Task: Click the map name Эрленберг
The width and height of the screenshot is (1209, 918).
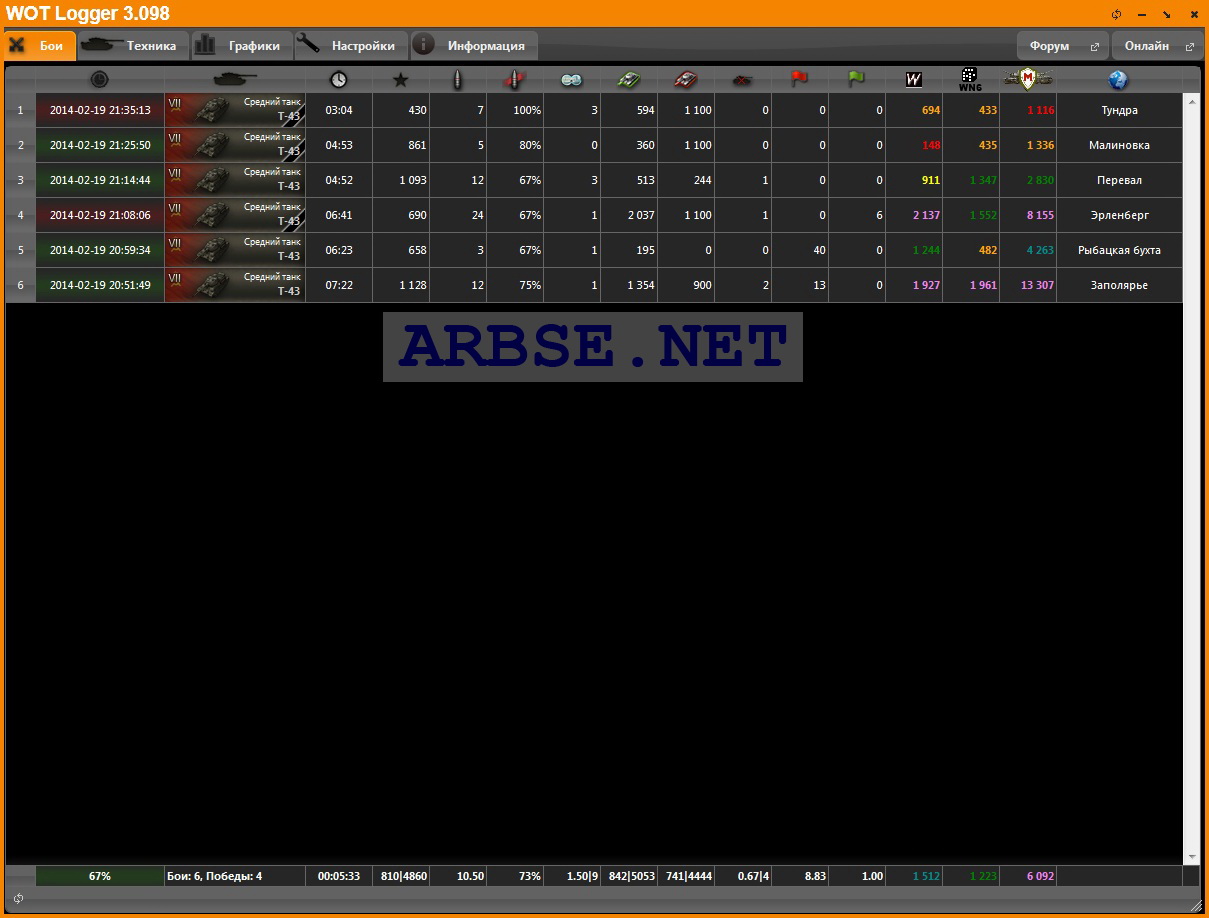Action: pyautogui.click(x=1119, y=215)
